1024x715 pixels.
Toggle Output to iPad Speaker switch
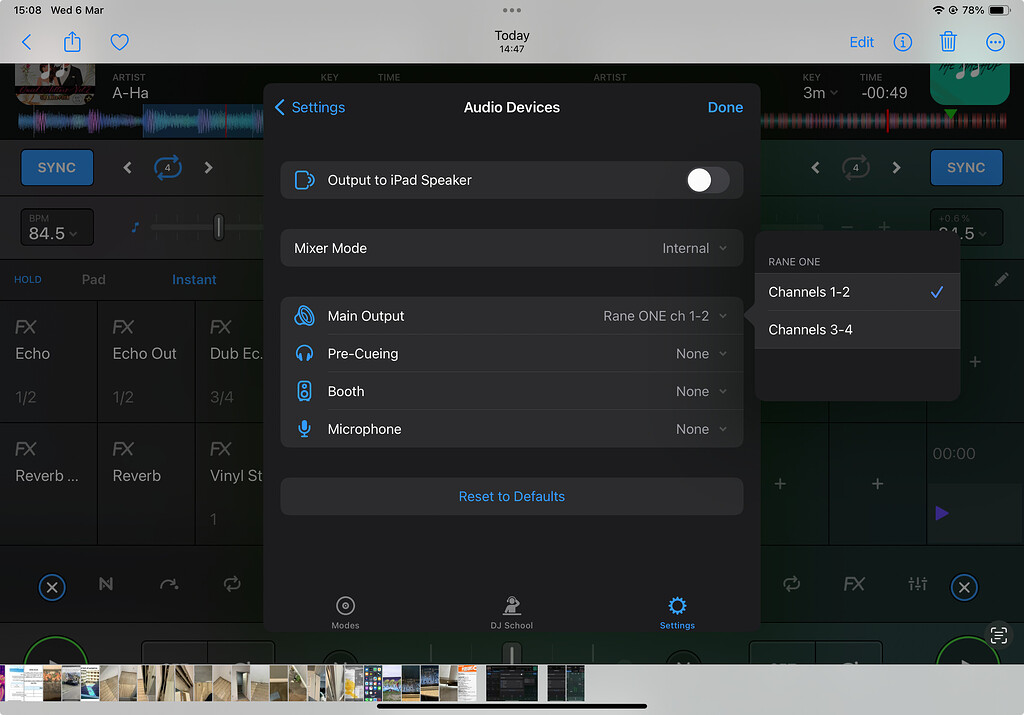(x=707, y=180)
